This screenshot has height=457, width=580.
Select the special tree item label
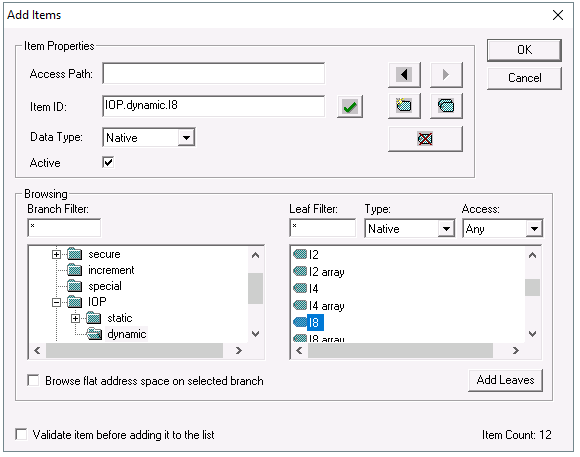point(105,286)
